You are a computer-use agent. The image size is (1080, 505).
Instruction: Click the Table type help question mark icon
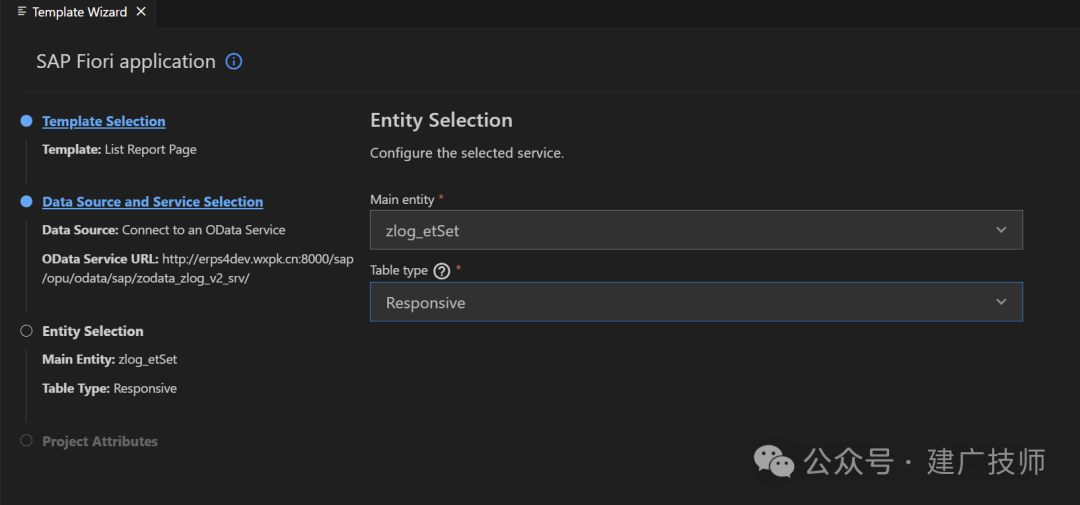click(x=442, y=271)
